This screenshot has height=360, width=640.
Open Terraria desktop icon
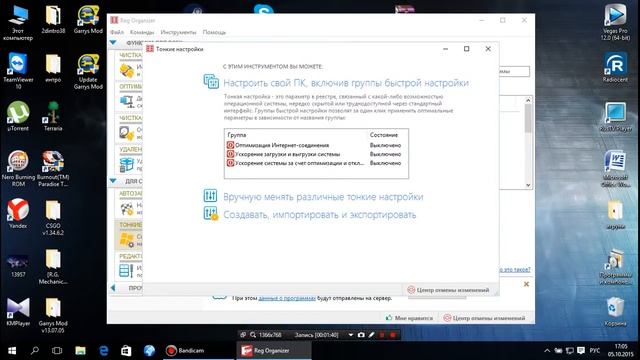[53, 116]
